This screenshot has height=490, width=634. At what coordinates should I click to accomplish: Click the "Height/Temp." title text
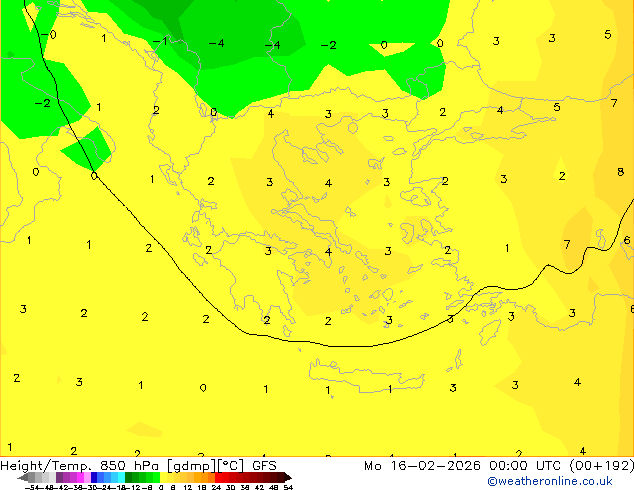tap(47, 466)
